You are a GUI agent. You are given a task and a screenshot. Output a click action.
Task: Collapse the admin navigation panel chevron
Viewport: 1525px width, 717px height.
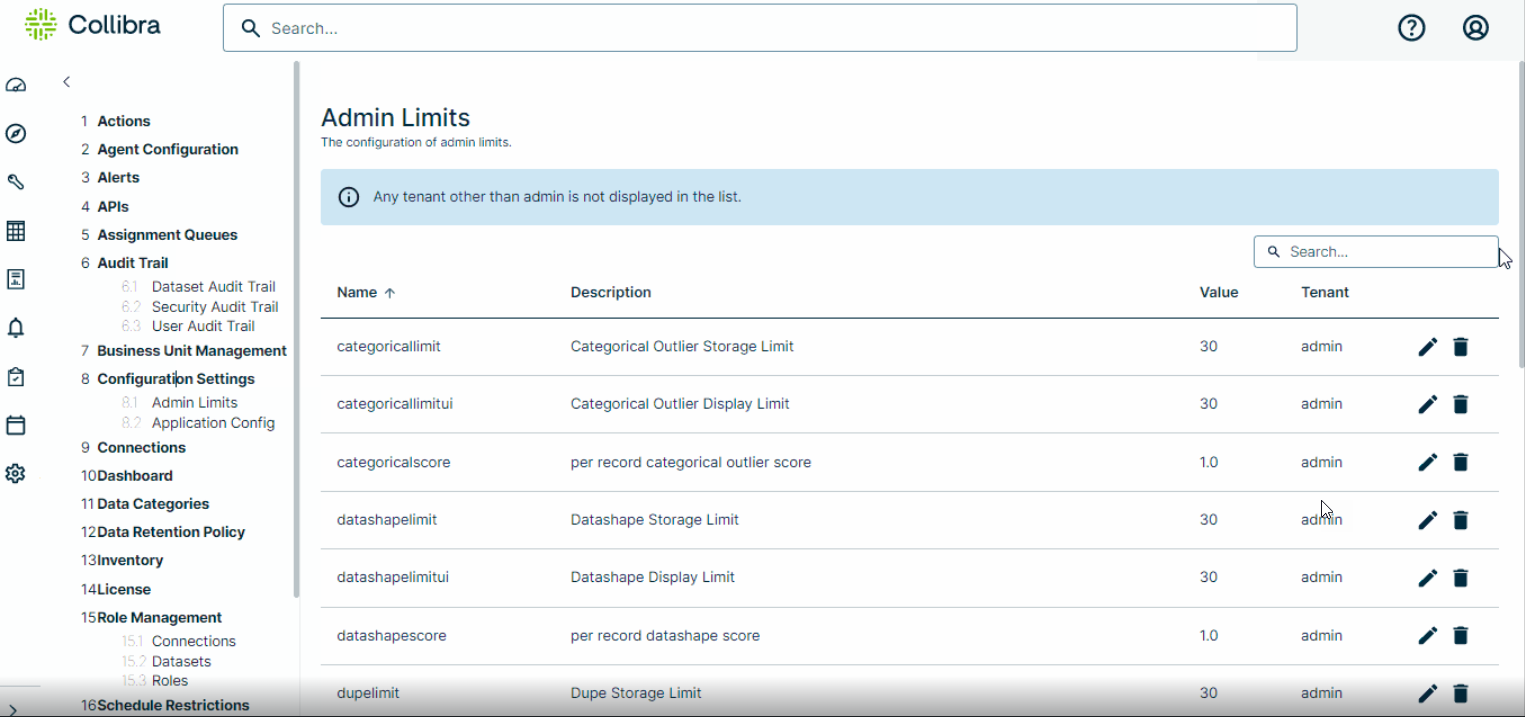[x=66, y=82]
